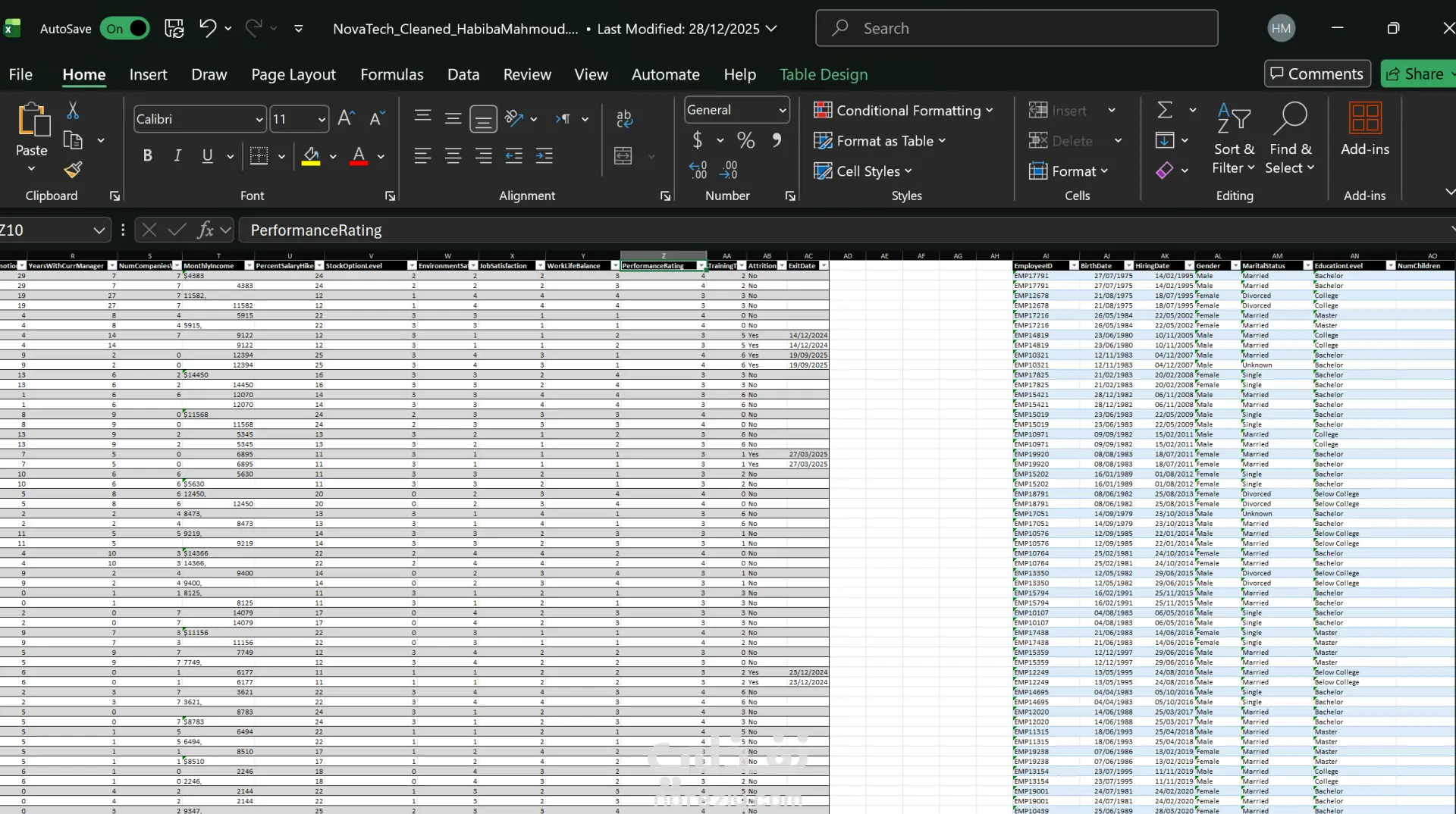Click the Format Painter brush icon
1456x814 pixels.
click(x=73, y=170)
